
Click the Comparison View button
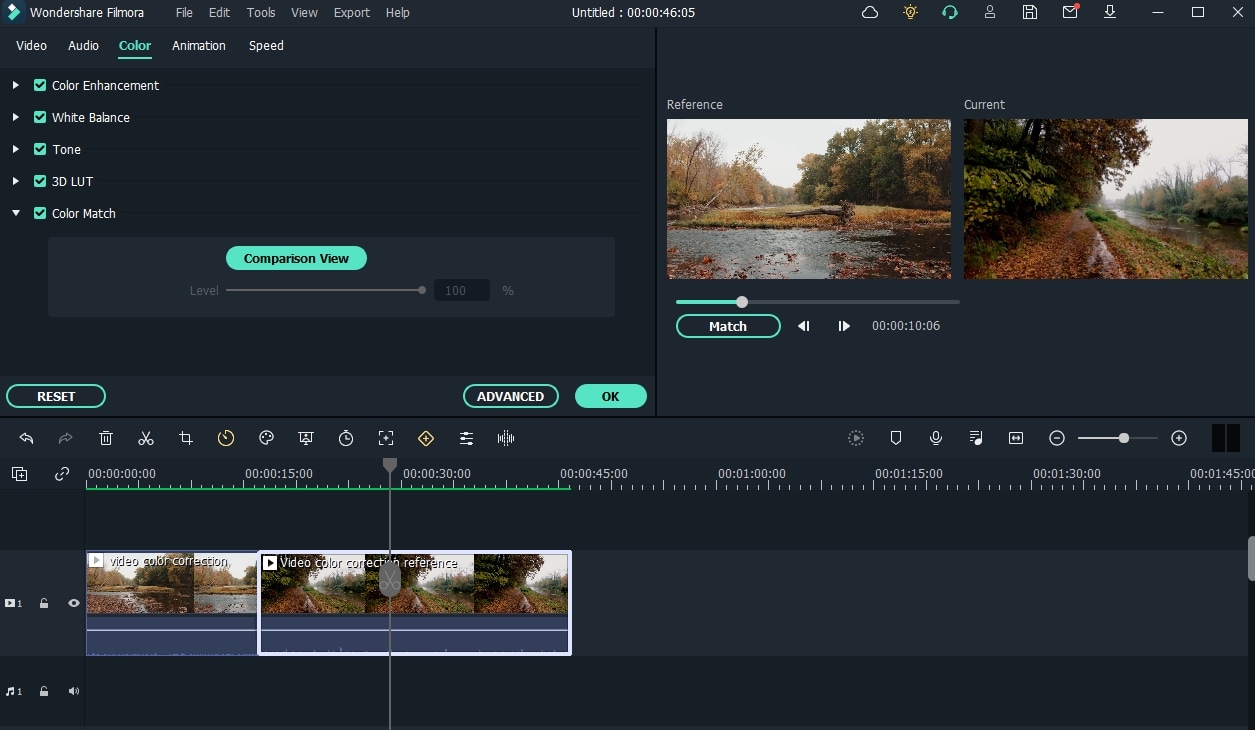click(296, 258)
